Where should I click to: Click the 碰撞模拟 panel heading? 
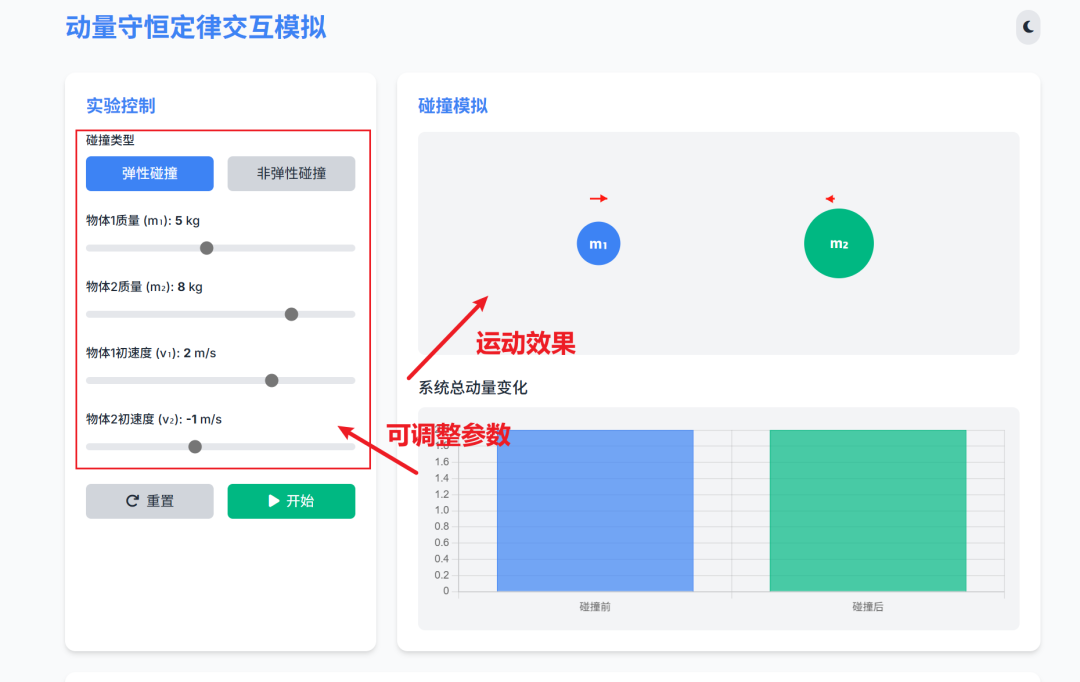point(453,105)
